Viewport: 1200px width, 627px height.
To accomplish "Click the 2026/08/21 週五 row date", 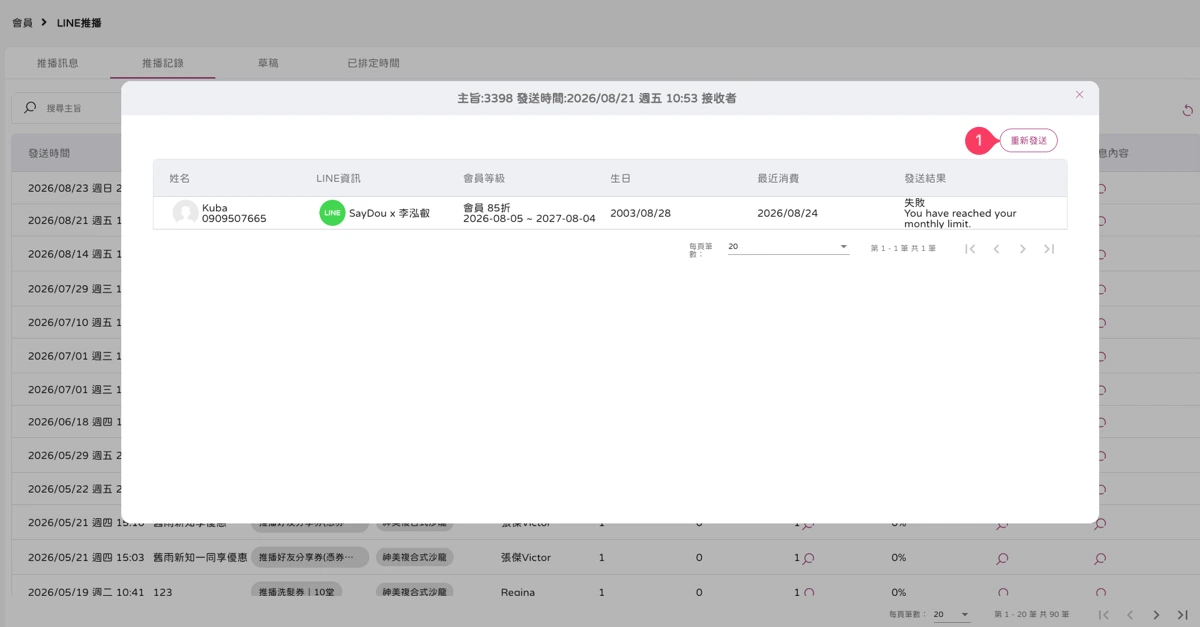I will click(x=75, y=222).
